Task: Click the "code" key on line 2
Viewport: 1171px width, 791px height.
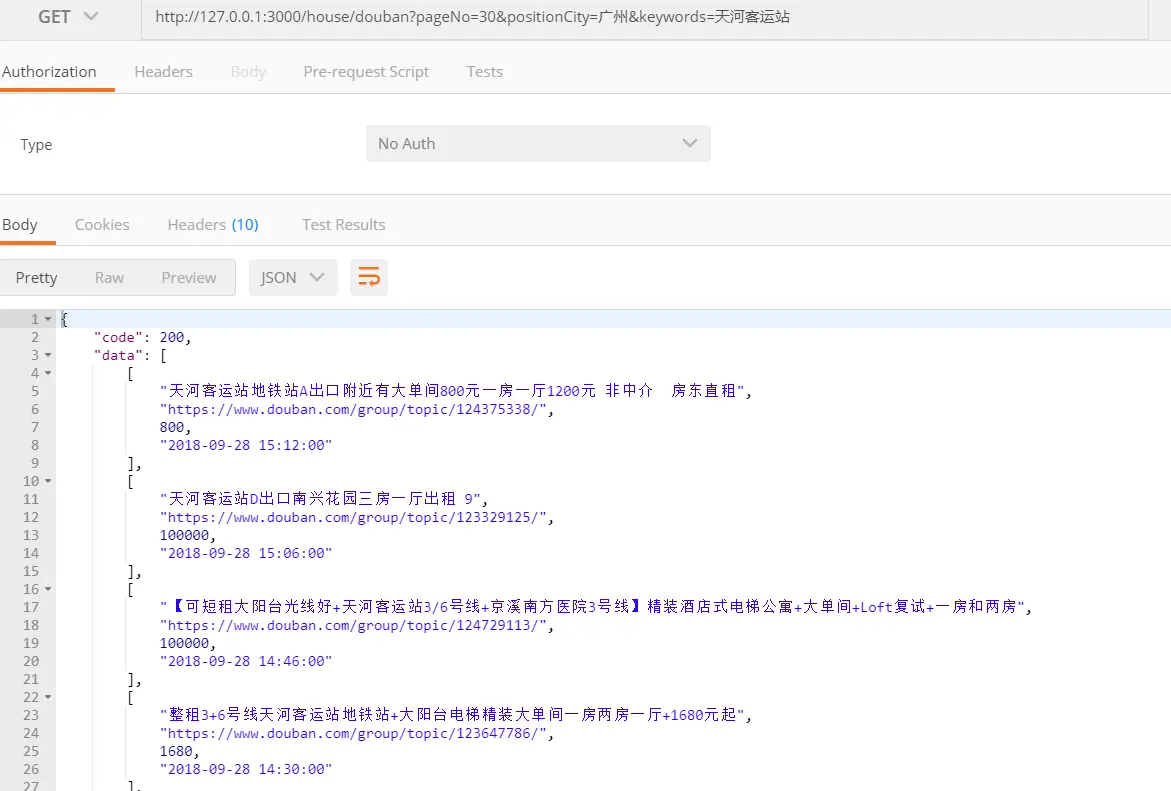Action: click(x=118, y=338)
